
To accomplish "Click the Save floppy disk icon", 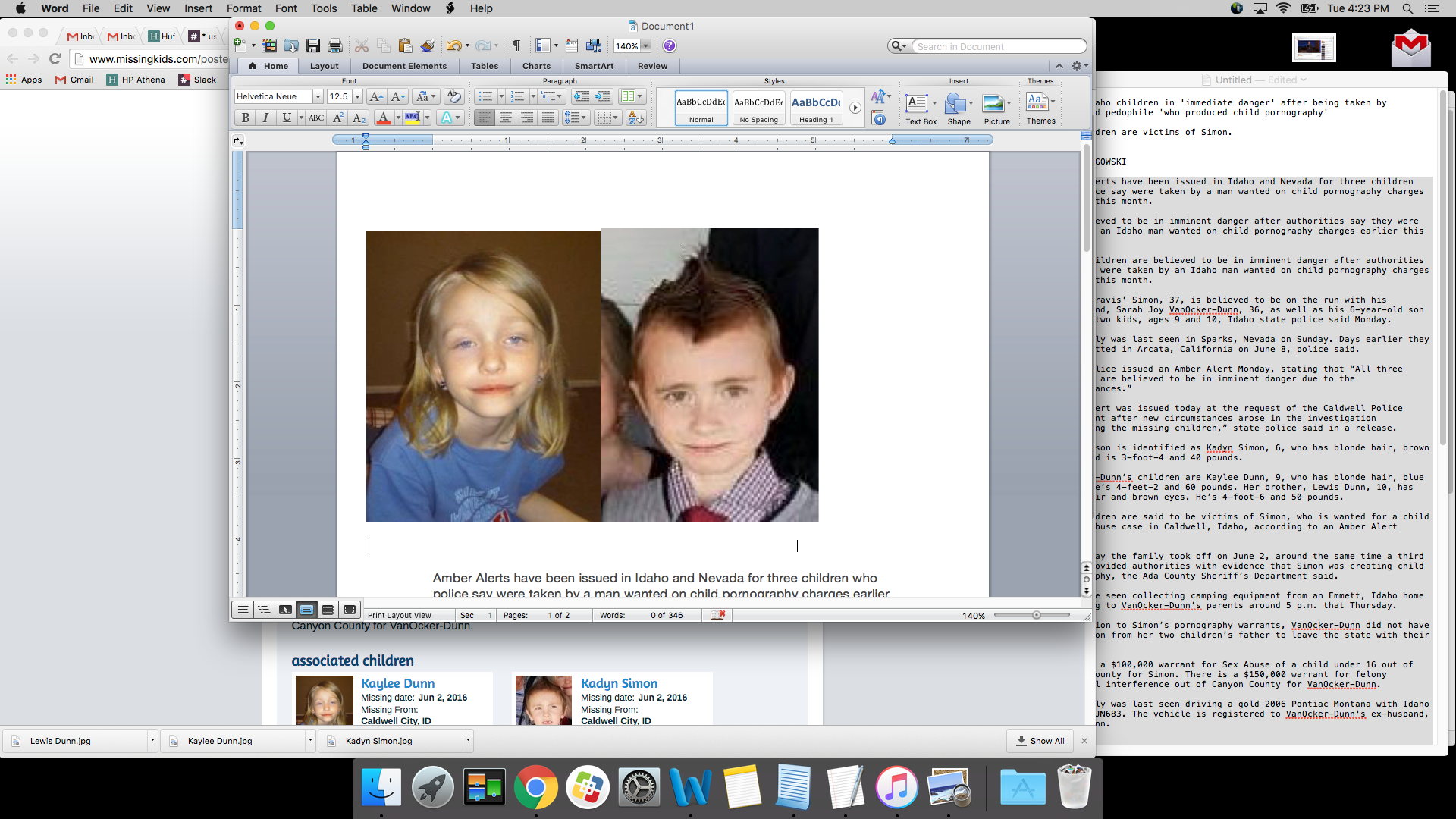I will pos(313,46).
